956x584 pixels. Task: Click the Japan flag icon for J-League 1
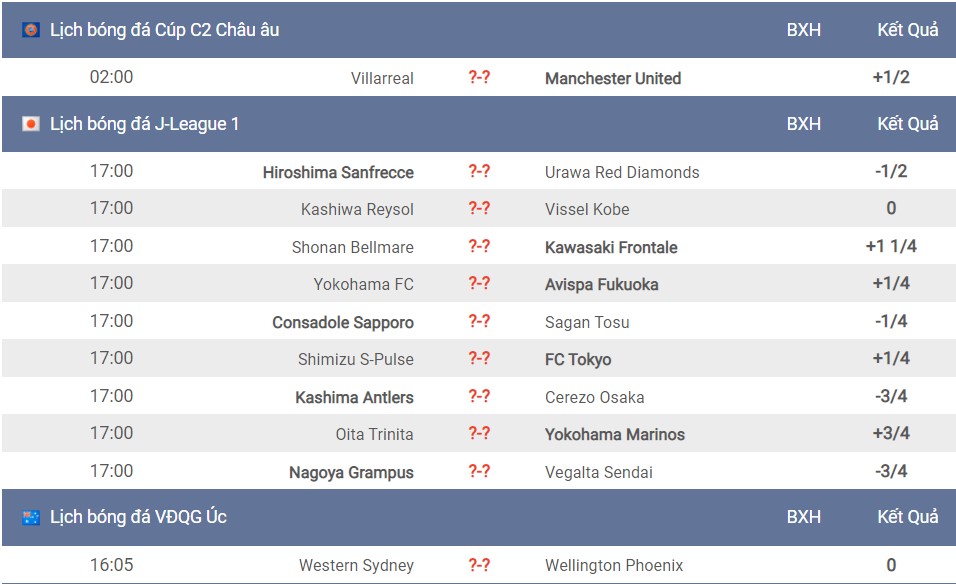(x=31, y=124)
